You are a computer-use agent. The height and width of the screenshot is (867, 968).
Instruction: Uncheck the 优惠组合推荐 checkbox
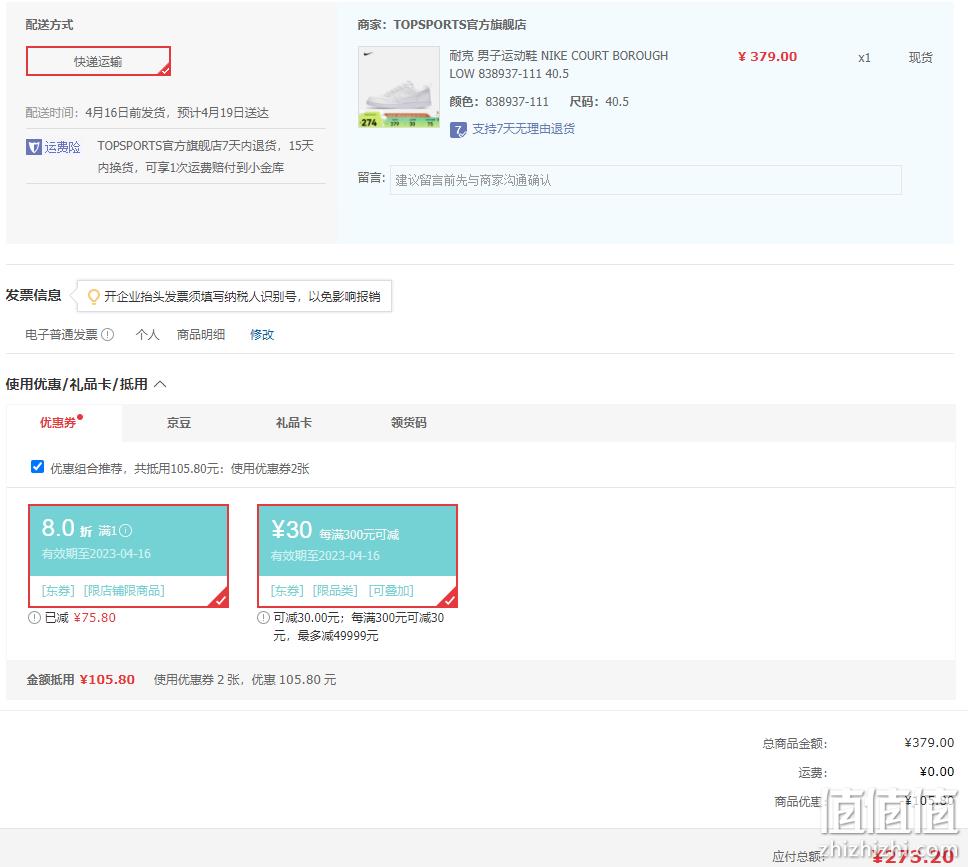point(38,467)
